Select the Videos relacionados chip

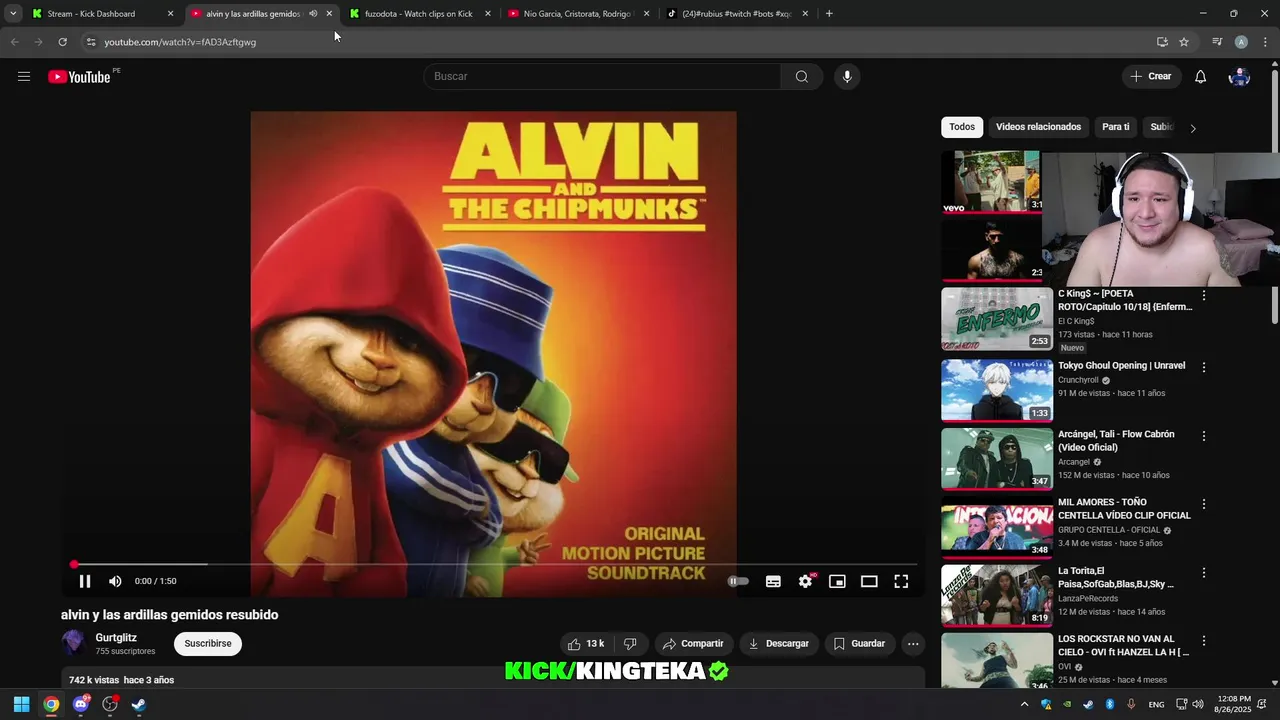click(x=1038, y=127)
